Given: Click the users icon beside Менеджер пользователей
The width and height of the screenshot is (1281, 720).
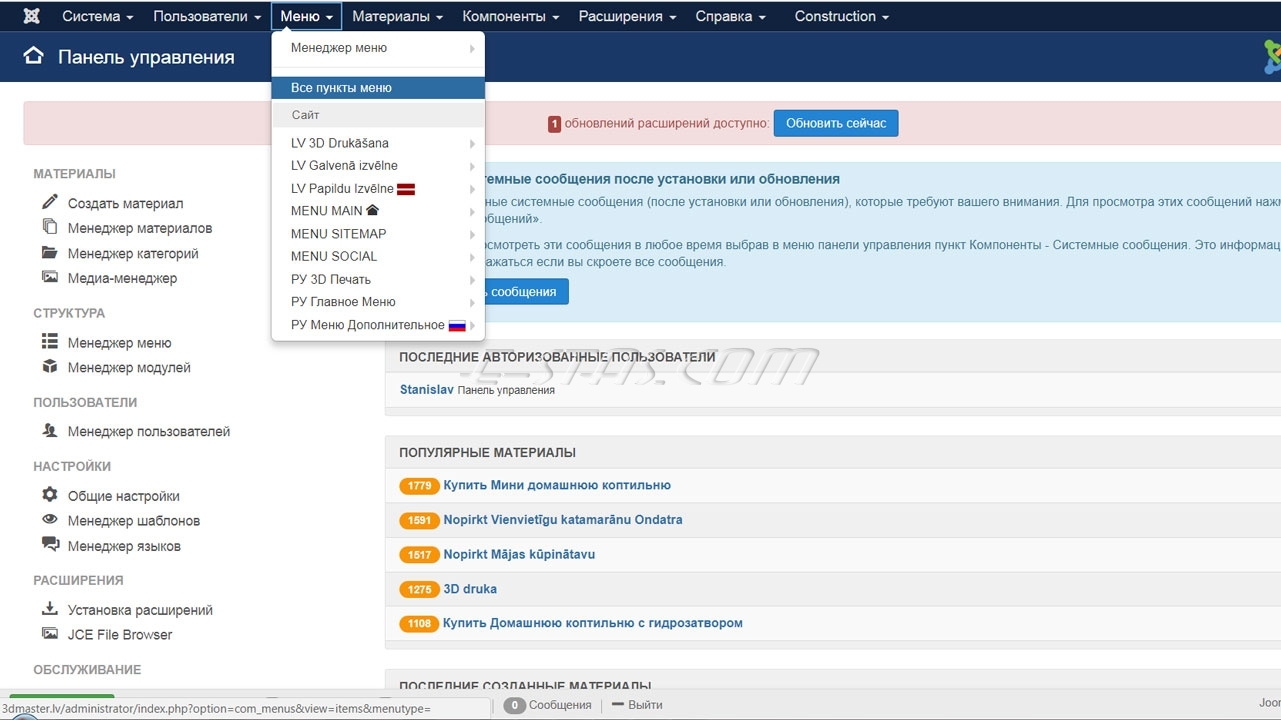Looking at the screenshot, I should pos(50,430).
